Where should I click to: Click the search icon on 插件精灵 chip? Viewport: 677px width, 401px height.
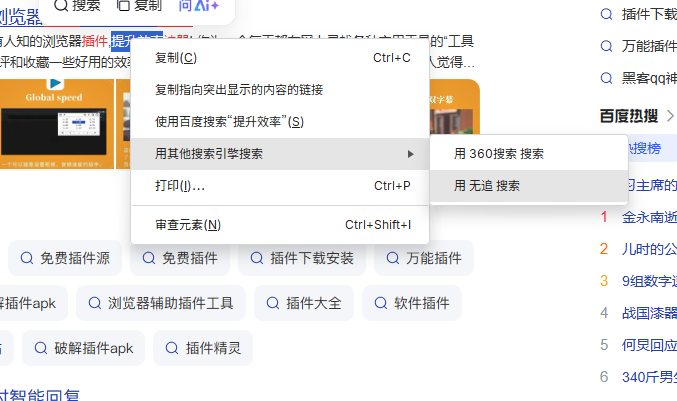(172, 348)
